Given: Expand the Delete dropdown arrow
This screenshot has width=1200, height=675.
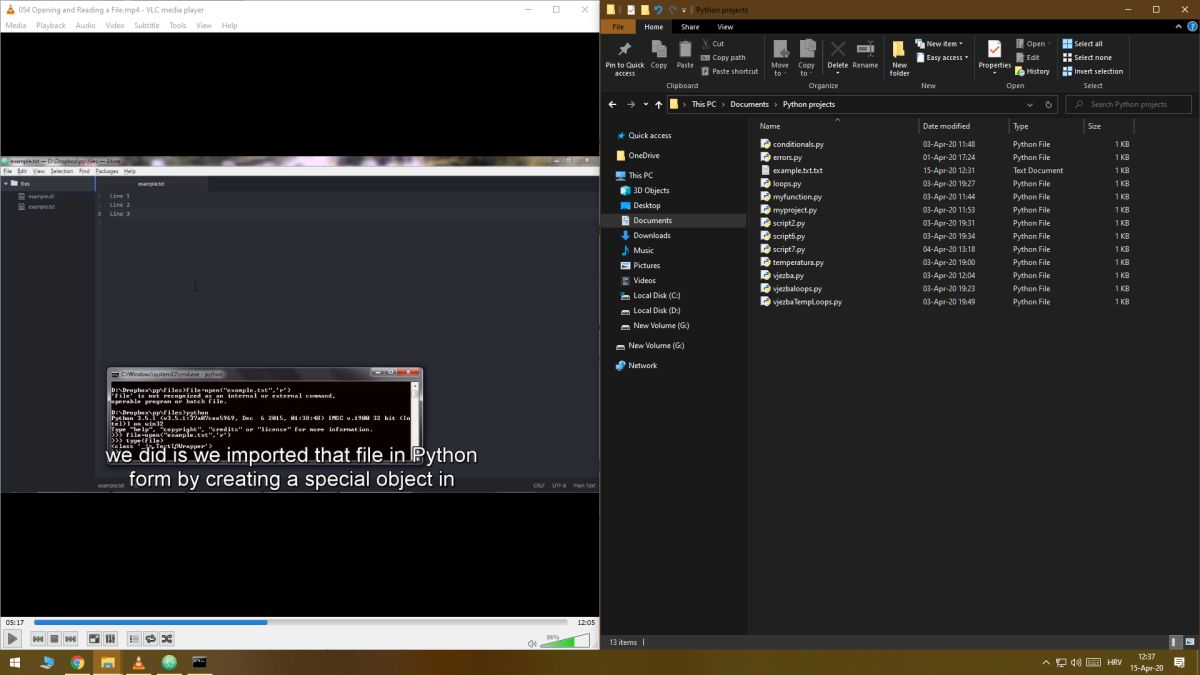Looking at the screenshot, I should point(838,73).
